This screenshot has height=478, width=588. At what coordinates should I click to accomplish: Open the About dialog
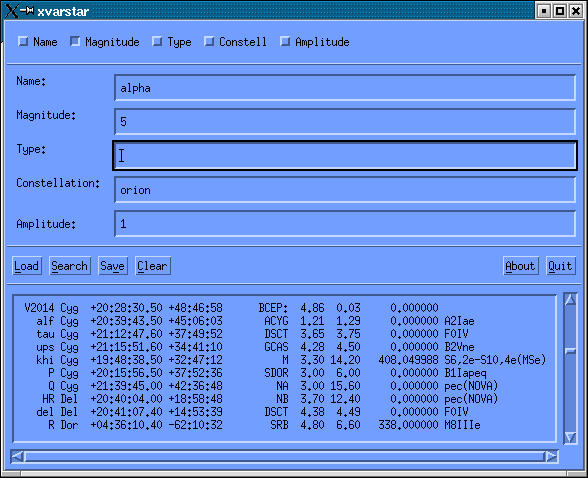[x=520, y=266]
